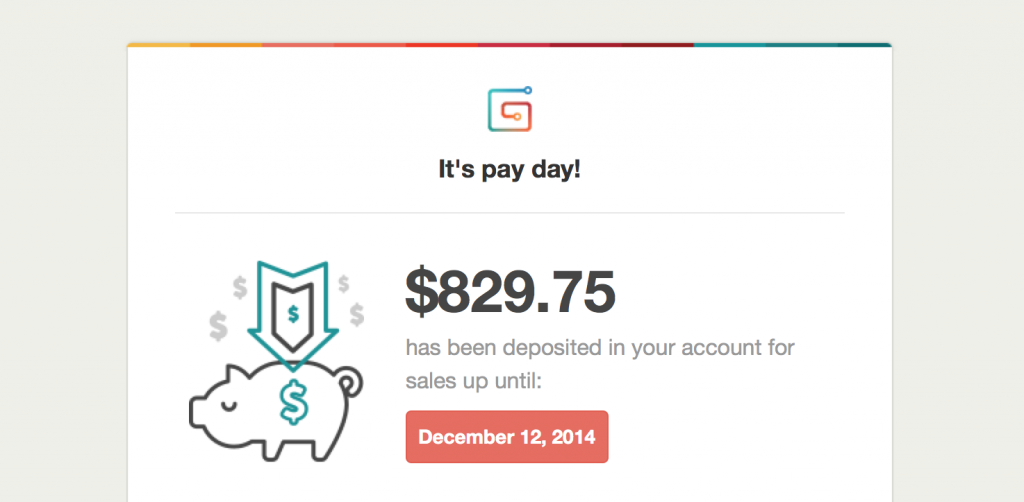Click the piggy bank illustration body
The width and height of the screenshot is (1024, 502).
(x=276, y=411)
